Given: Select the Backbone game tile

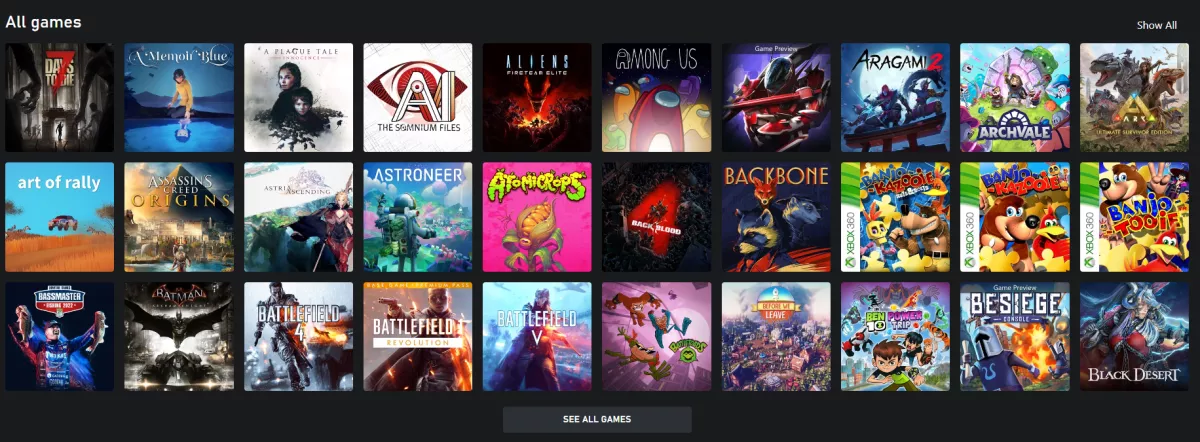Looking at the screenshot, I should 776,217.
